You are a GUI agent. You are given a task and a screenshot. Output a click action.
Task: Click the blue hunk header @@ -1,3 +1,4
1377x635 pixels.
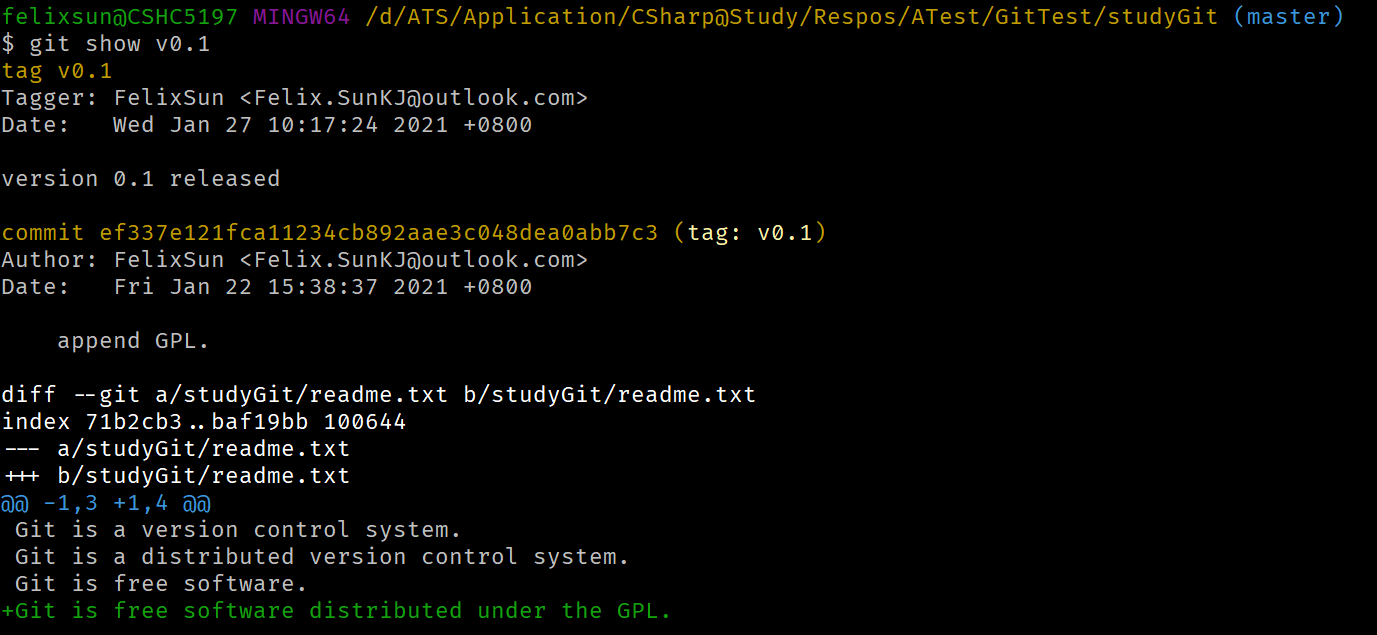point(106,503)
